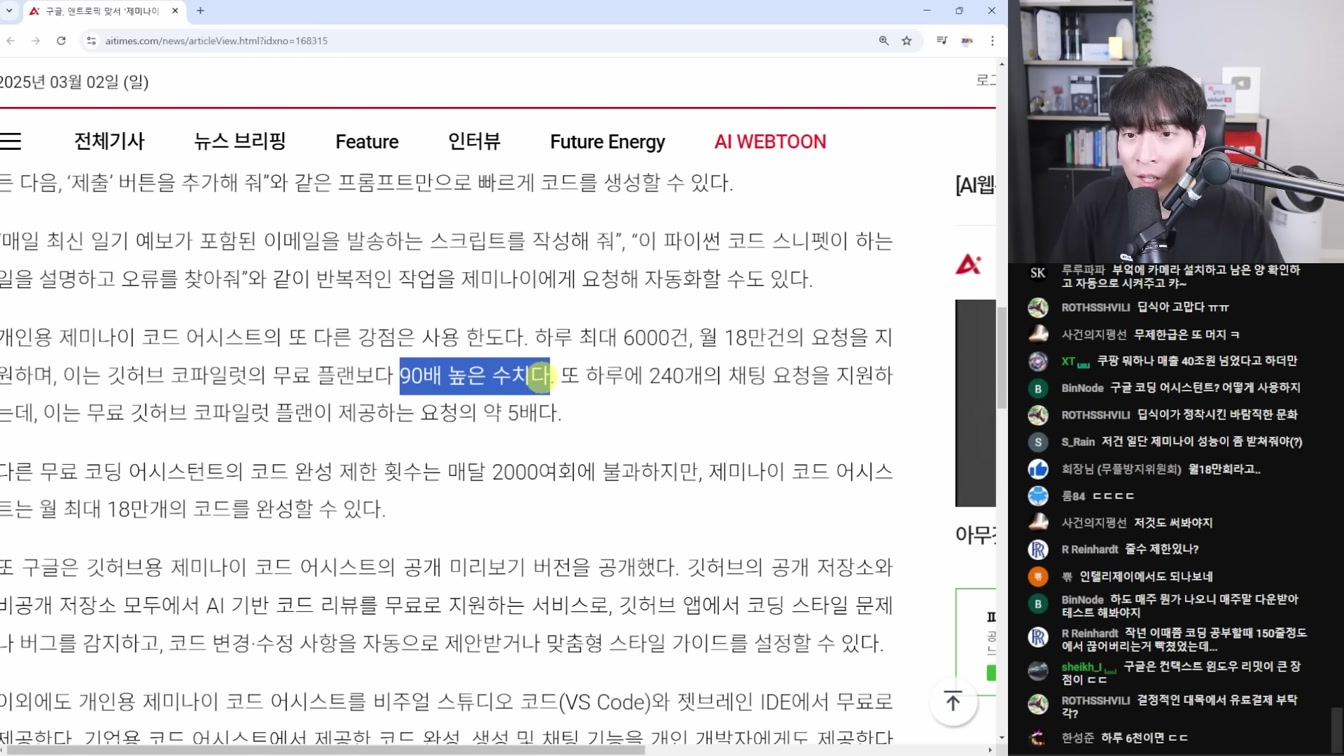
Task: Open the Chrome three-dot menu
Action: [992, 41]
